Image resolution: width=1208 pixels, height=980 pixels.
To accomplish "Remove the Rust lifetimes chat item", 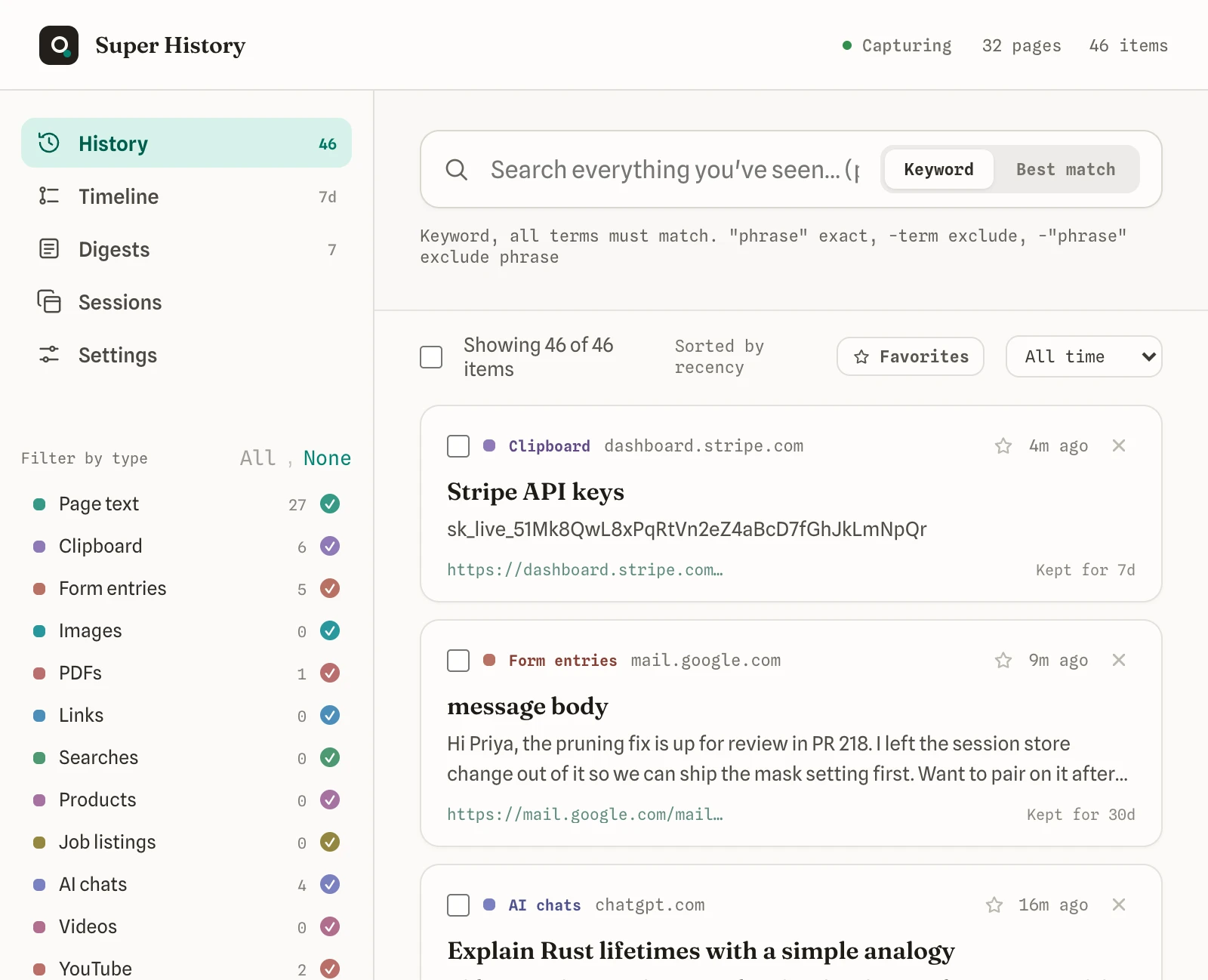I will (1119, 904).
